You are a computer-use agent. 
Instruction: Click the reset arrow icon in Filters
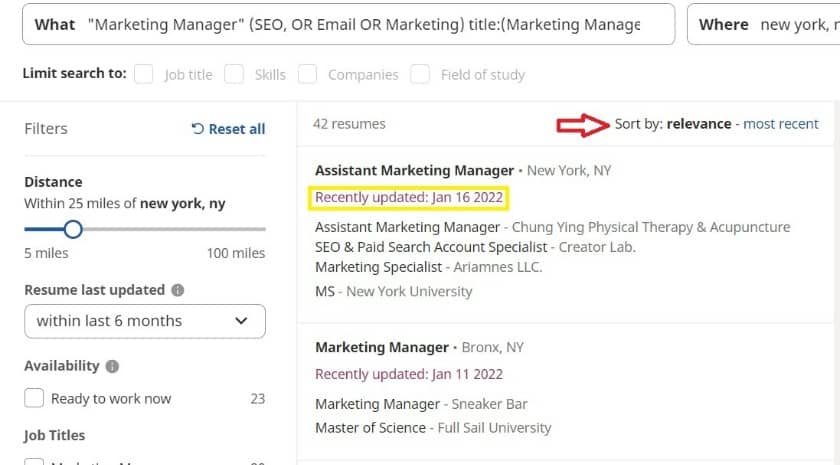pyautogui.click(x=198, y=129)
